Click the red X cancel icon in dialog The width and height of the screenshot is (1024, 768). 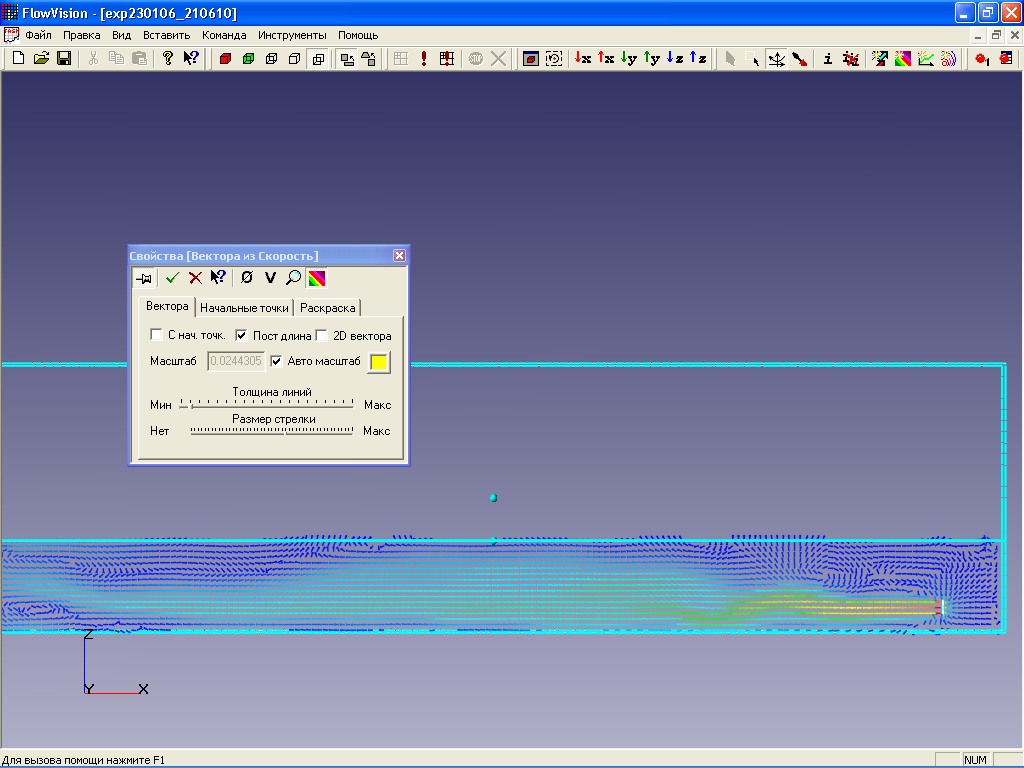point(195,278)
